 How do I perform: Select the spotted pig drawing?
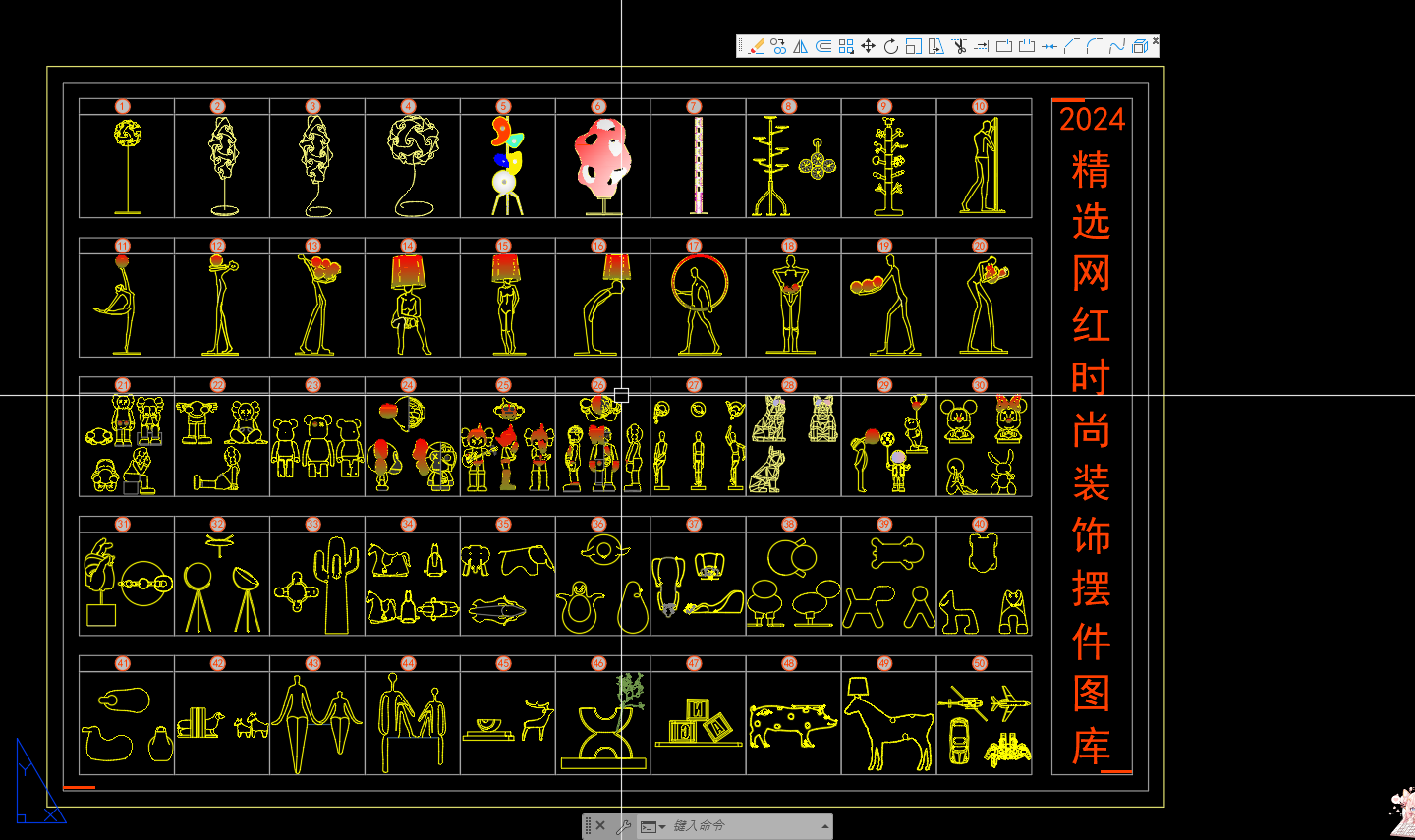click(792, 725)
